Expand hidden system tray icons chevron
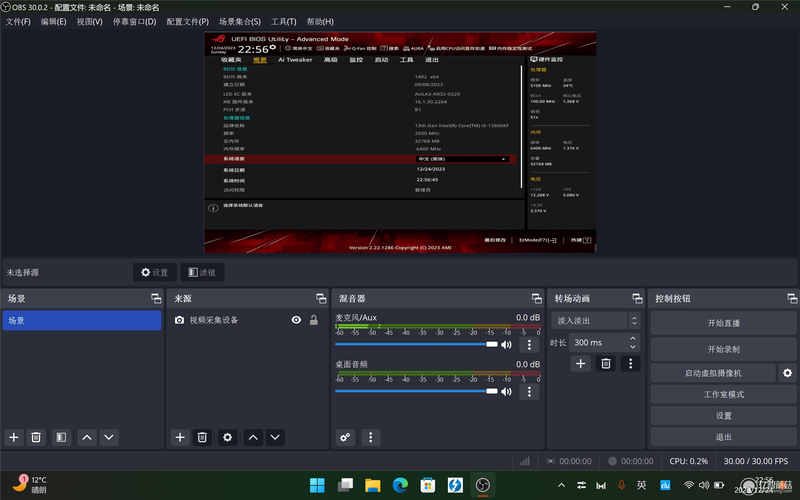The width and height of the screenshot is (800, 500). (561, 485)
